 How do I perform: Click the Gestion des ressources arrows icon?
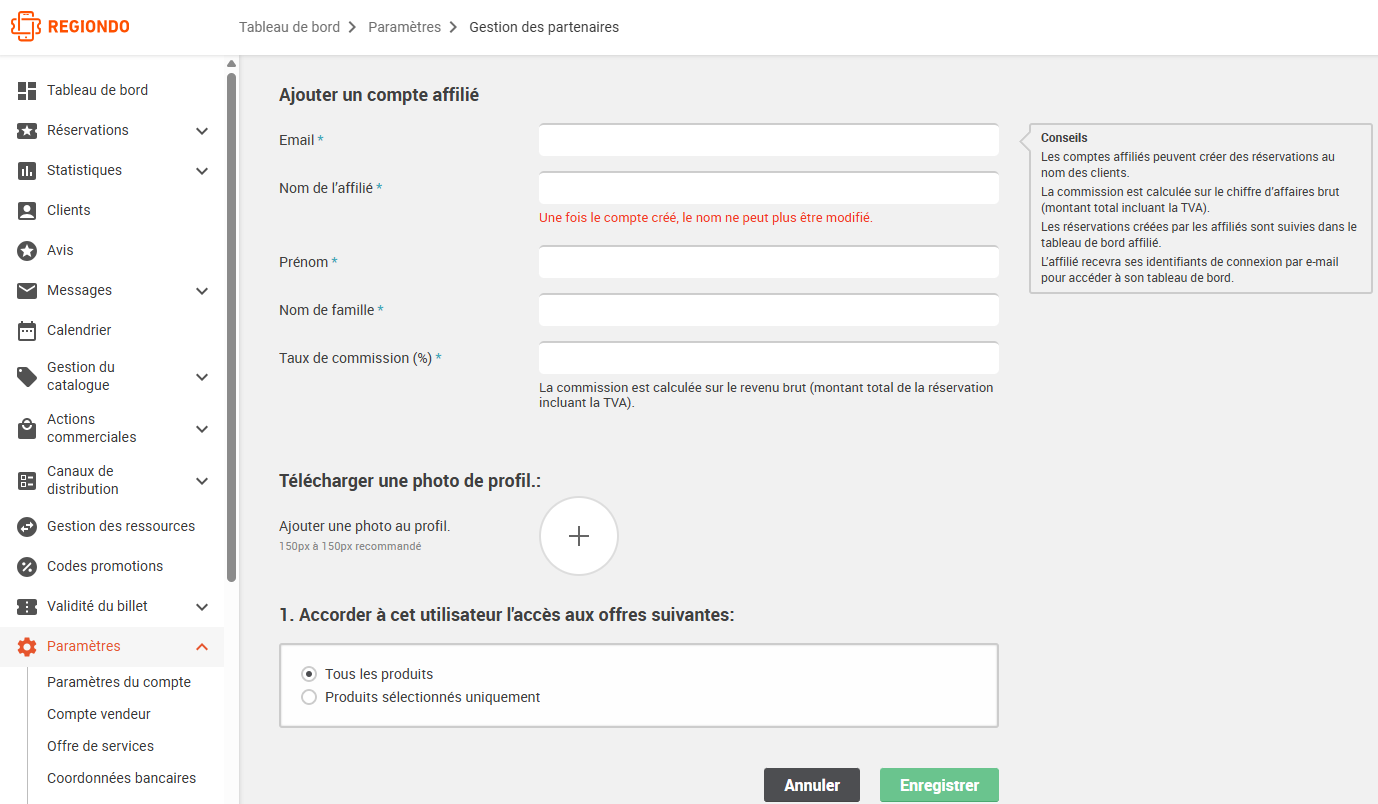(27, 526)
